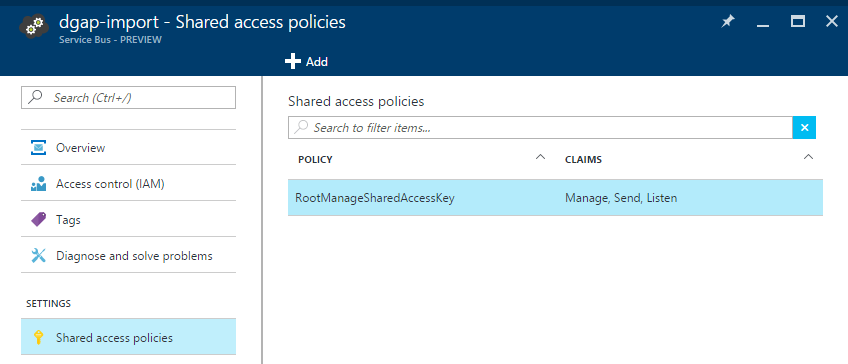Select the RootManageSharedAccessKey policy row

point(555,198)
